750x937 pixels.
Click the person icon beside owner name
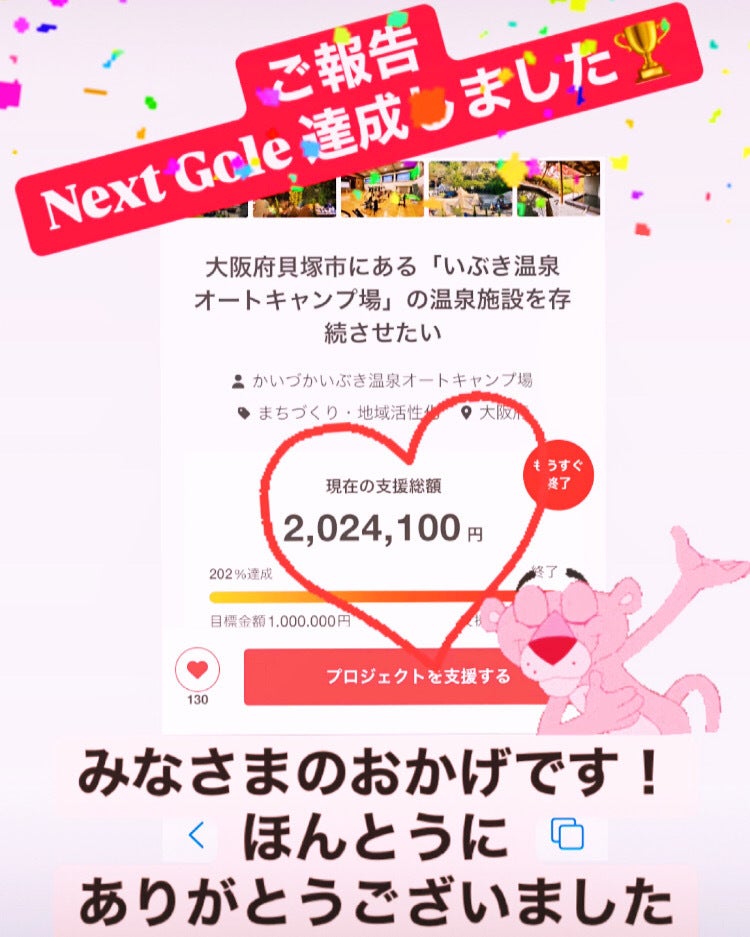tap(238, 381)
